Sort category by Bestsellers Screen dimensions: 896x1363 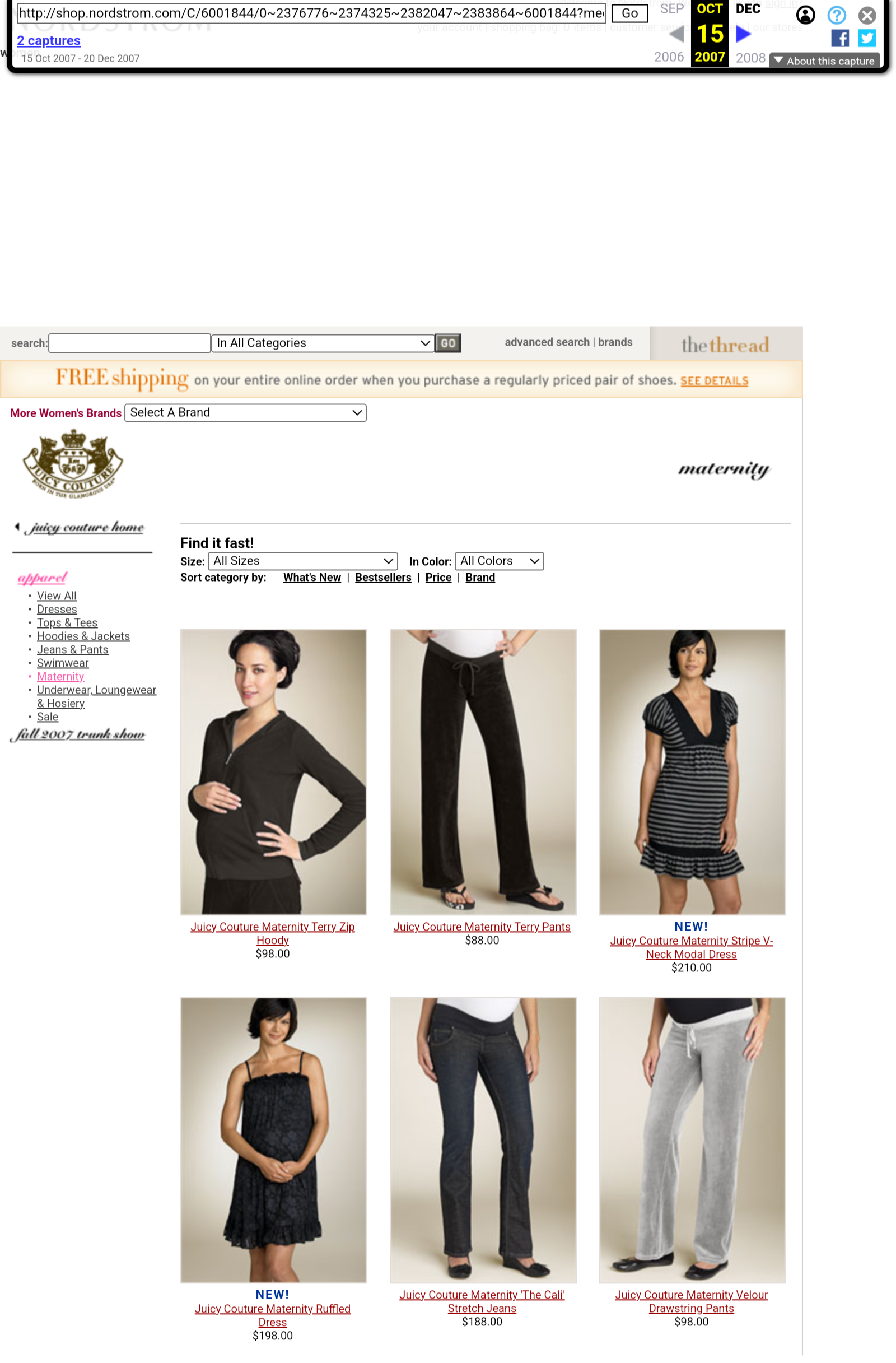383,577
